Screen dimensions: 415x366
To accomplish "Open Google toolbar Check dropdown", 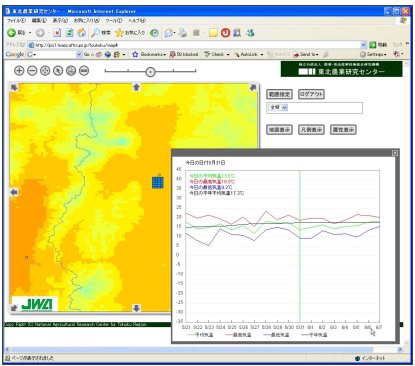I will [217, 54].
